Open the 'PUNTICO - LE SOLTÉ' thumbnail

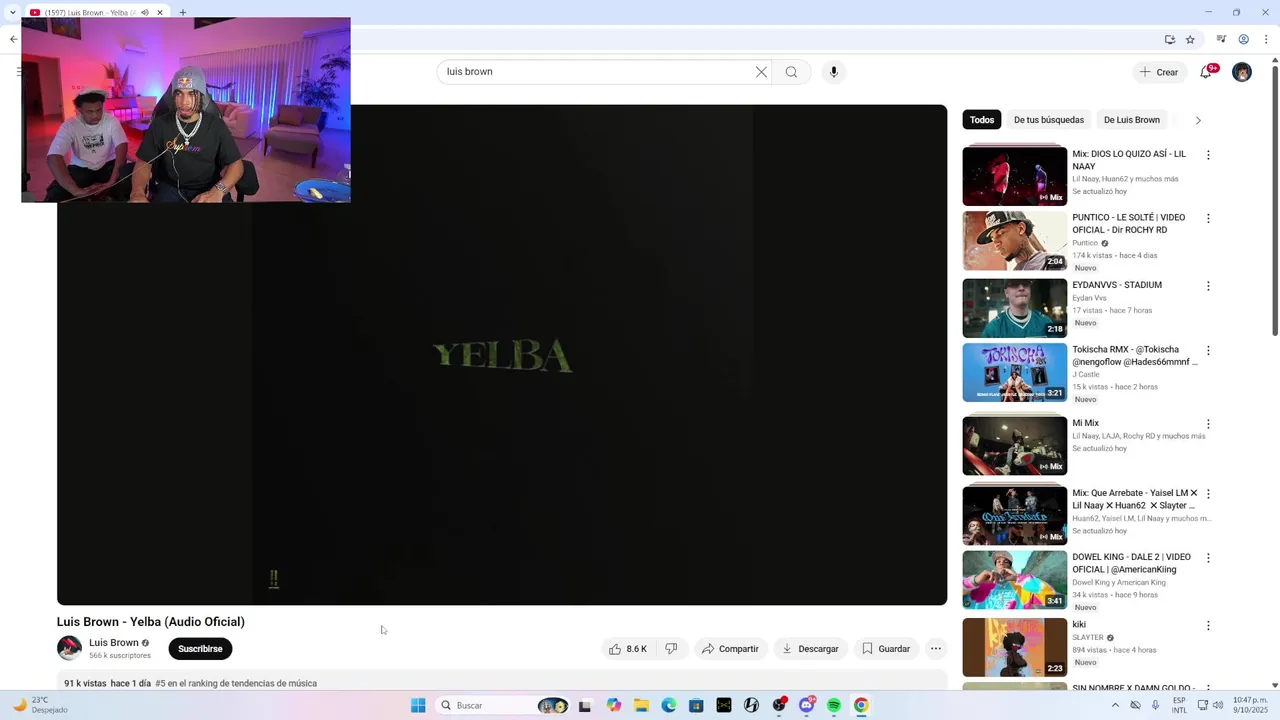(x=1015, y=240)
